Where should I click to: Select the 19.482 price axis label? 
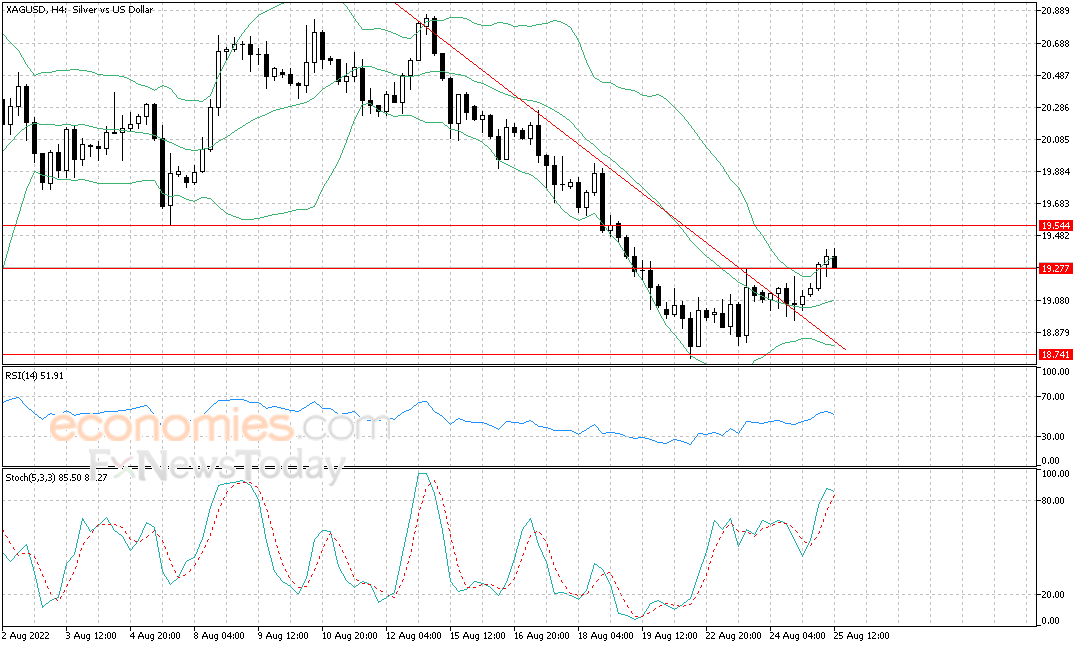(1056, 236)
